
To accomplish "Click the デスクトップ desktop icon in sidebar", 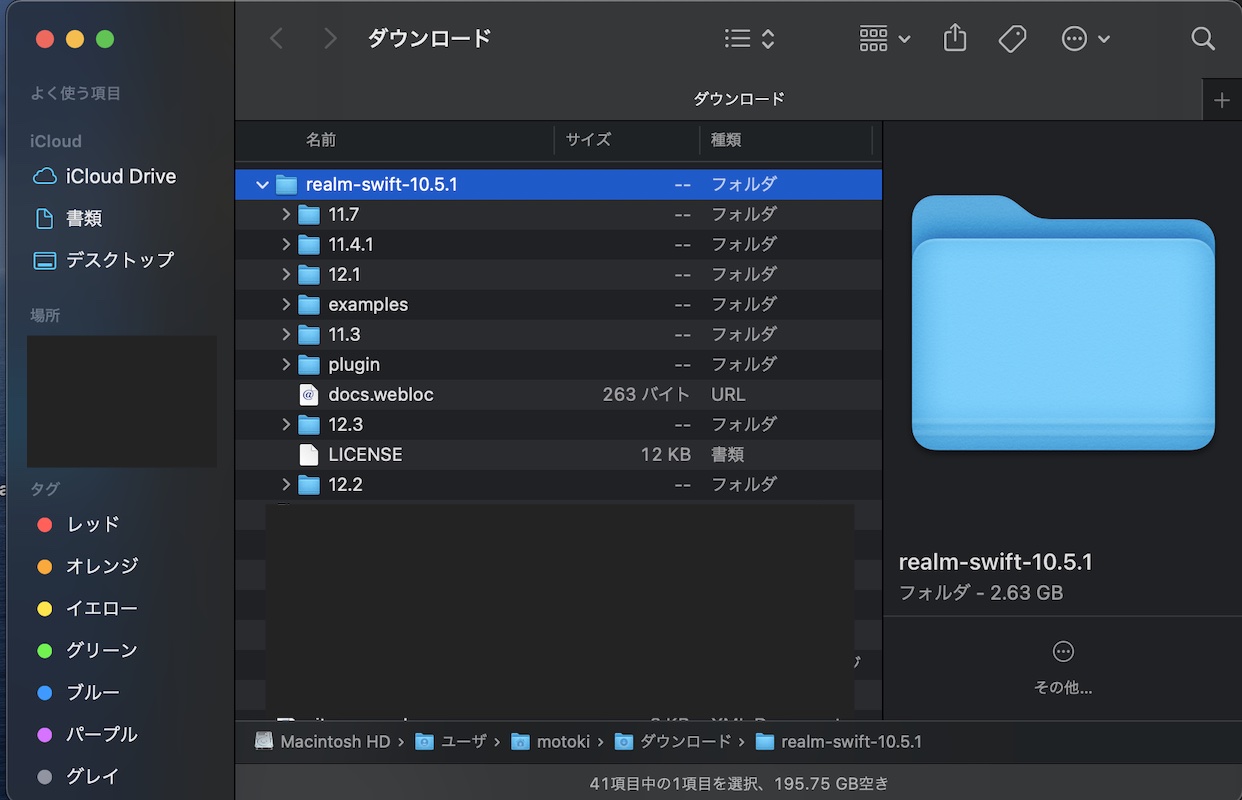I will [44, 260].
